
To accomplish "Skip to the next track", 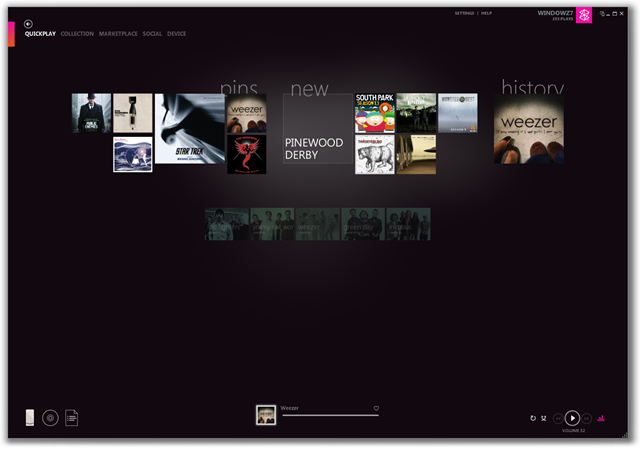I will click(x=587, y=418).
